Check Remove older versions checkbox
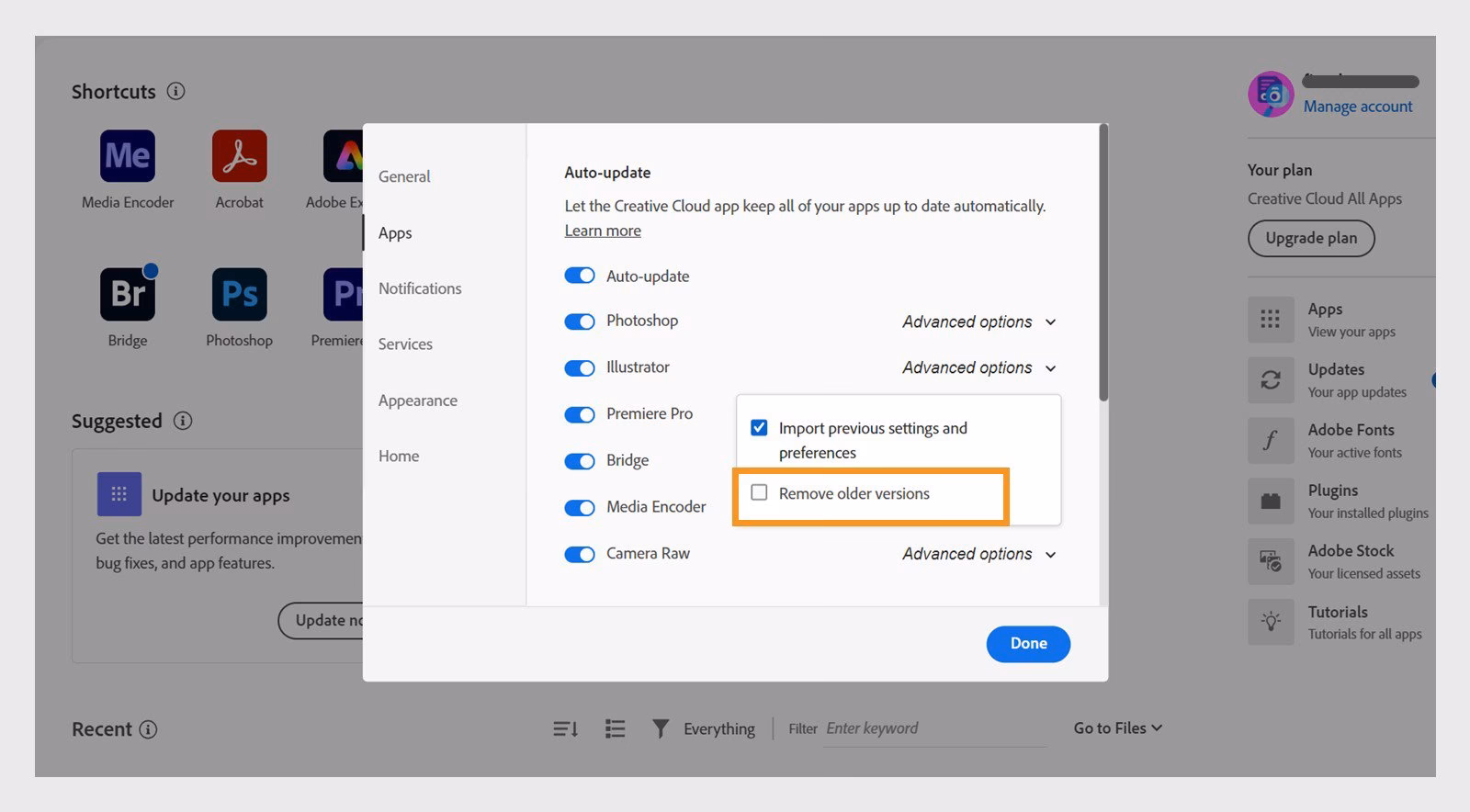Image resolution: width=1470 pixels, height=812 pixels. tap(759, 493)
